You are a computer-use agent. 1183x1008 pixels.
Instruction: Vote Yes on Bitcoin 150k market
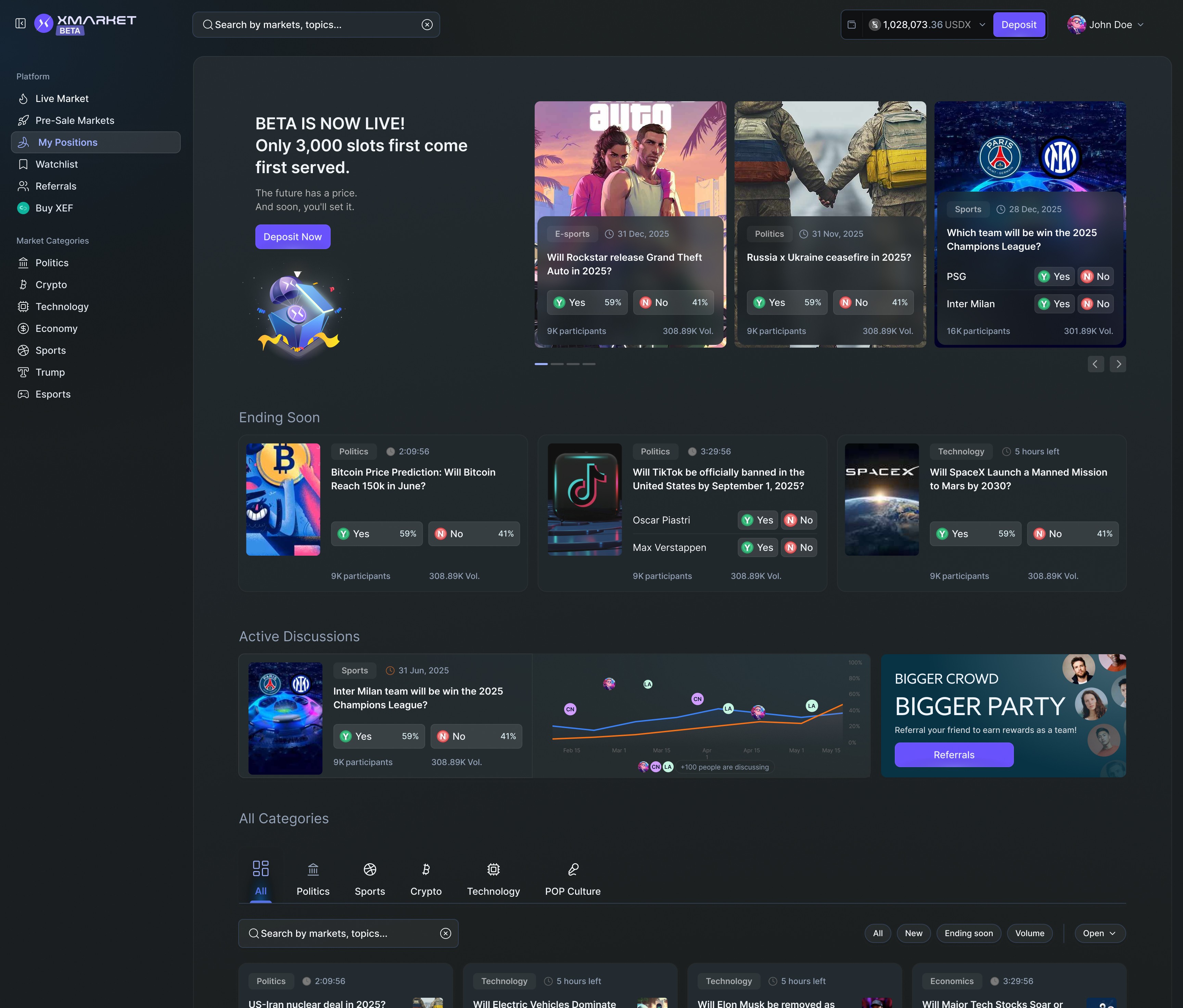[x=377, y=534]
